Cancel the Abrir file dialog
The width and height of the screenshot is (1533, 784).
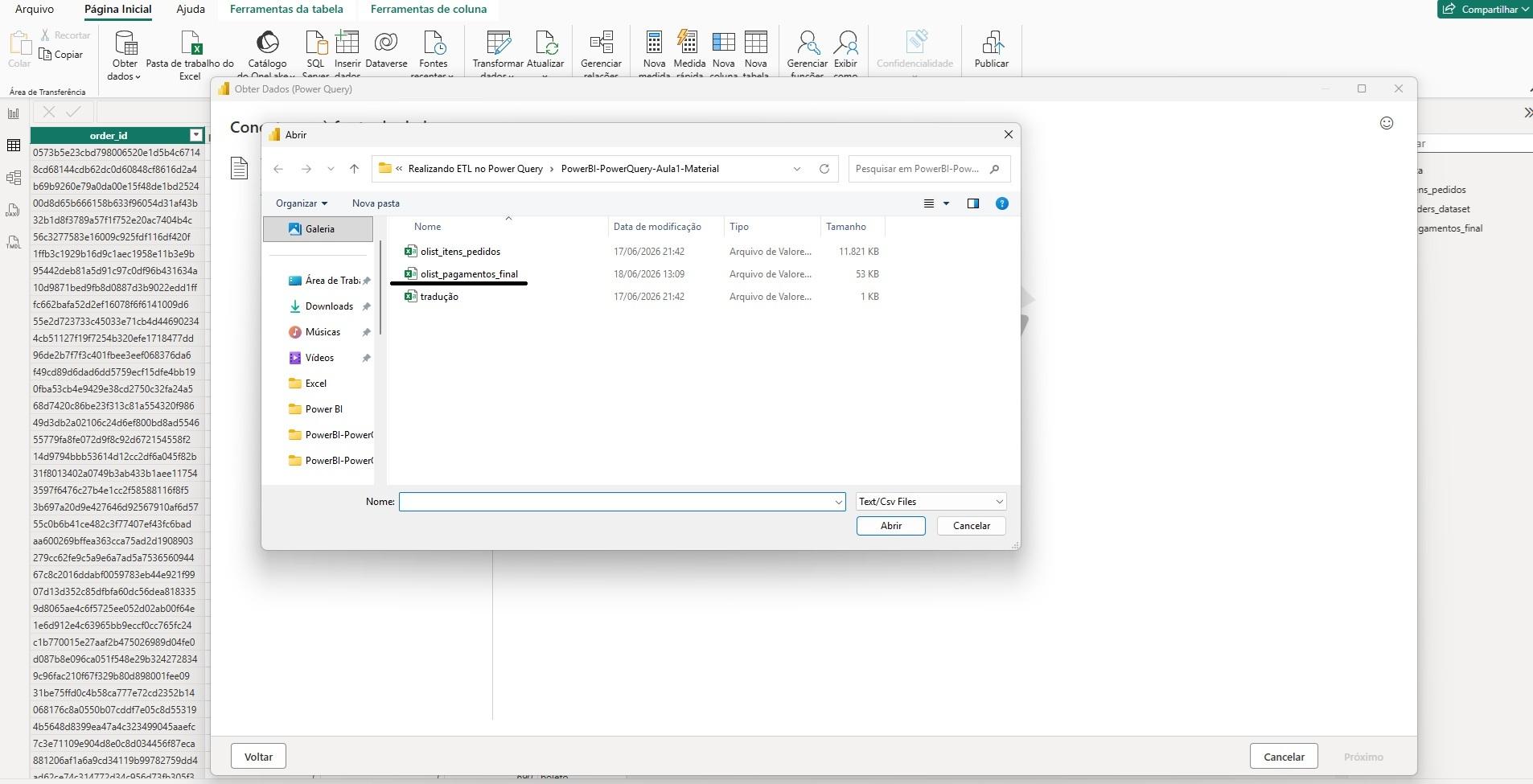(972, 526)
